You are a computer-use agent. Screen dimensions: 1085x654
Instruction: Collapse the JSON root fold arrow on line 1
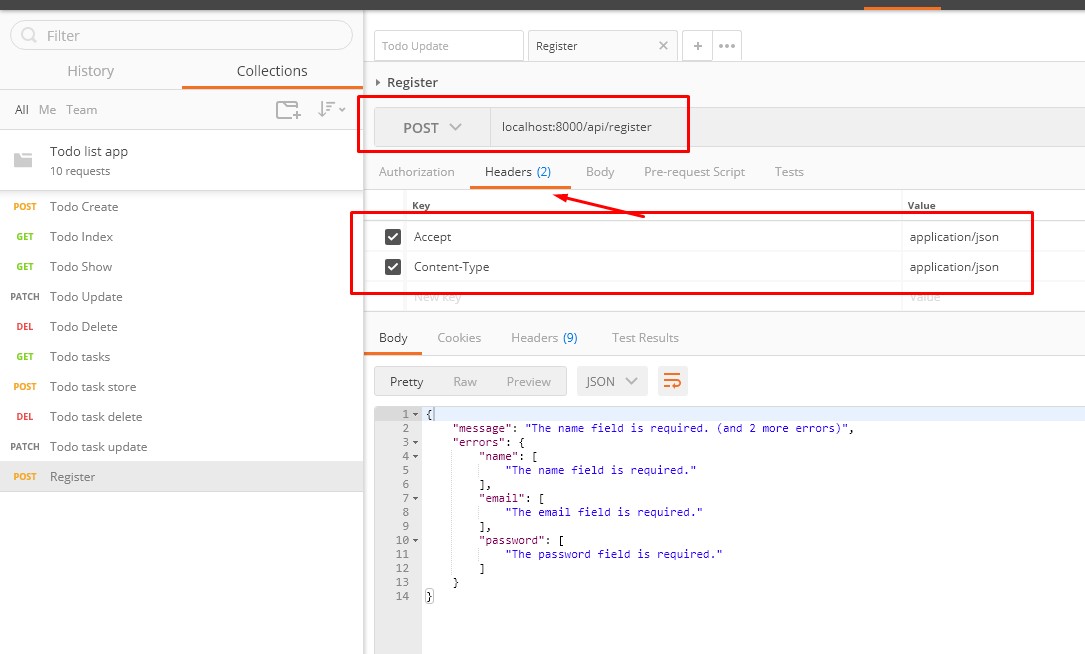point(415,414)
